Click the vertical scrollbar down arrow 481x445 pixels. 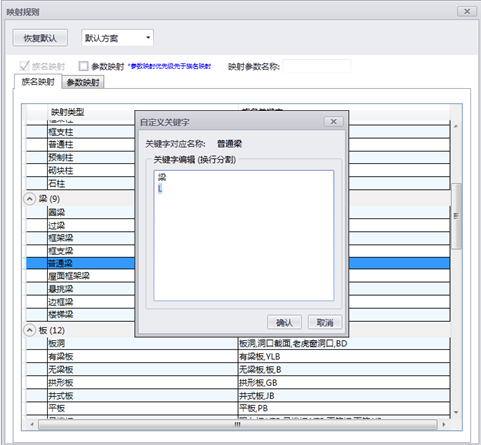click(x=456, y=412)
